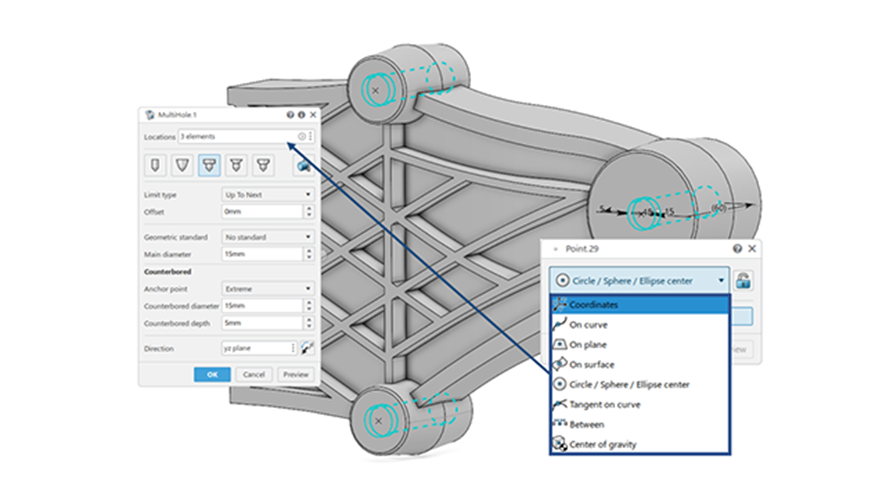Click the Locations field showing 3 elements
The image size is (886, 499).
pyautogui.click(x=236, y=136)
